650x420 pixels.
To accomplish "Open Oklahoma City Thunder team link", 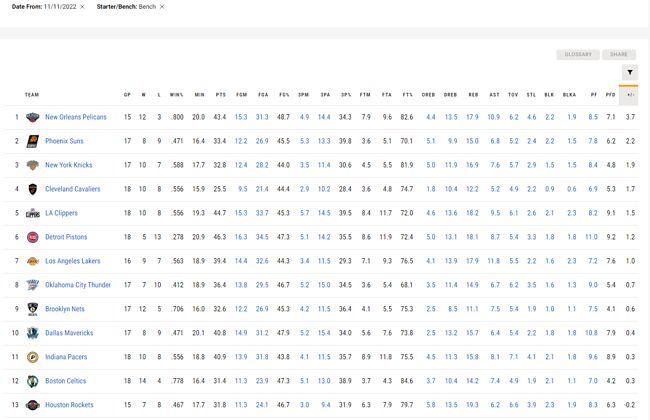I will click(78, 285).
